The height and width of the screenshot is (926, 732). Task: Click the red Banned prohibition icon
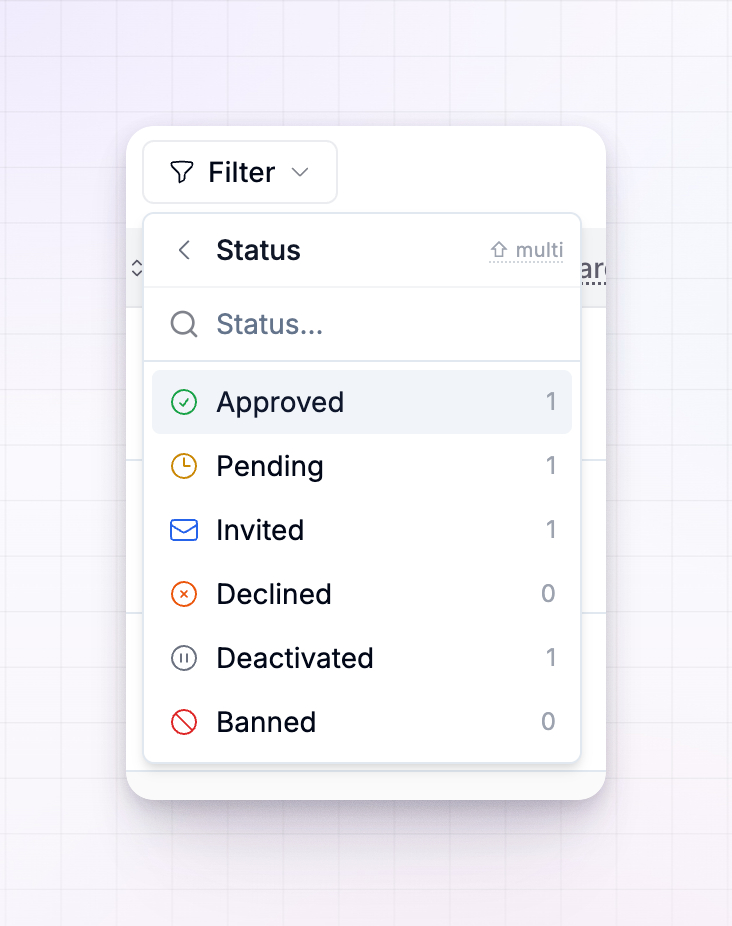point(184,722)
